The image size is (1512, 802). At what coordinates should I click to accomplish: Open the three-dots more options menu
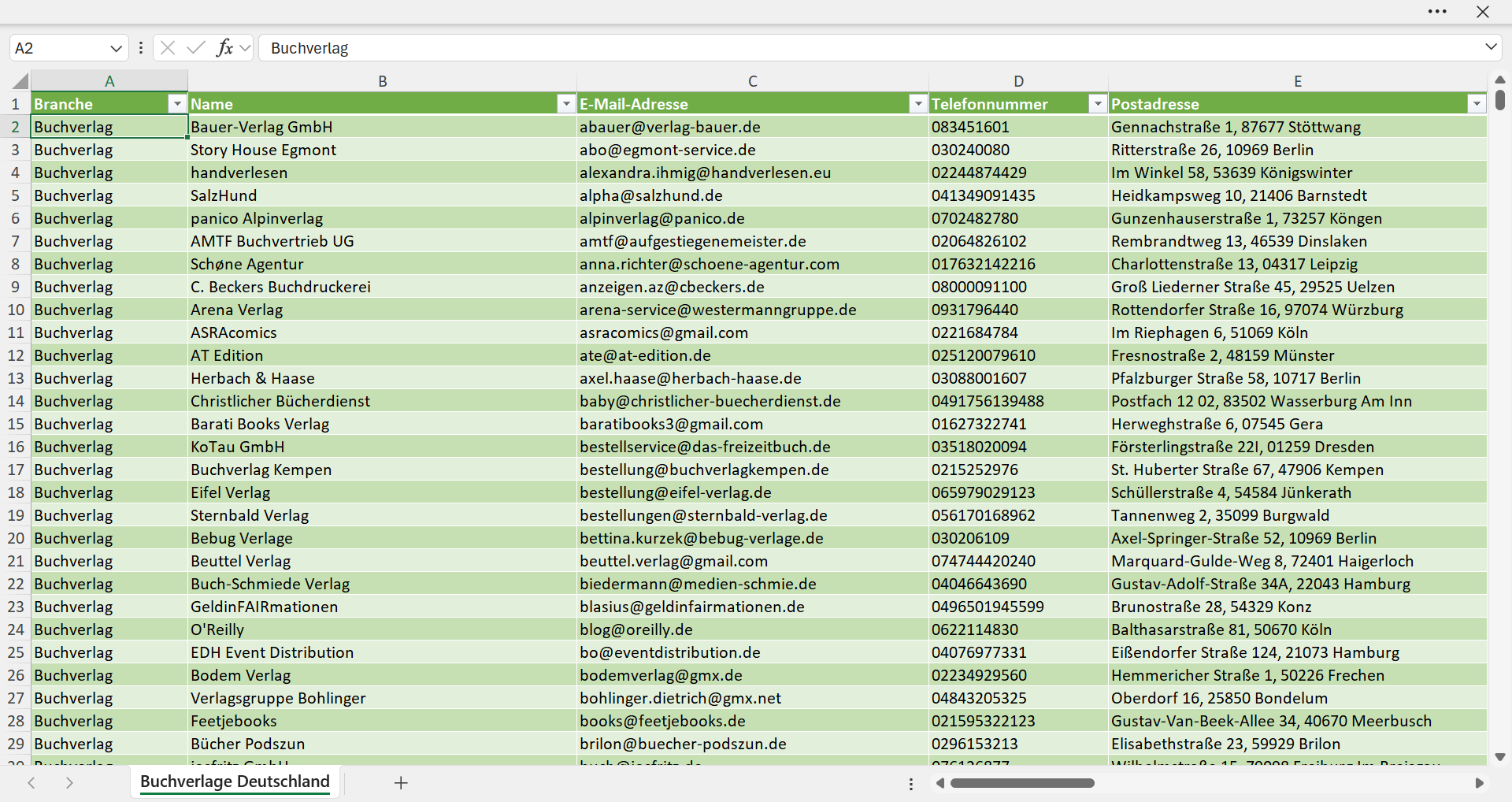(x=1437, y=12)
